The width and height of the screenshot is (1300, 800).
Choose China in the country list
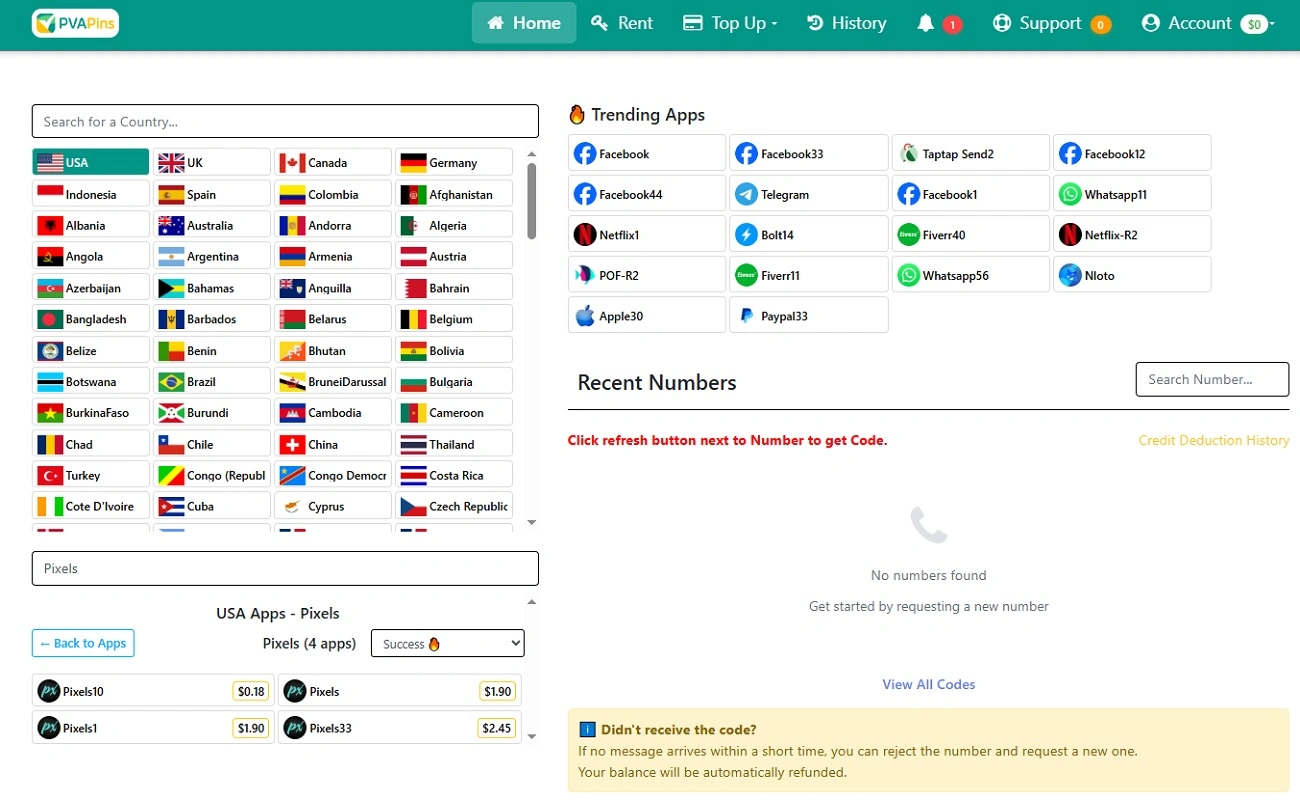click(333, 444)
